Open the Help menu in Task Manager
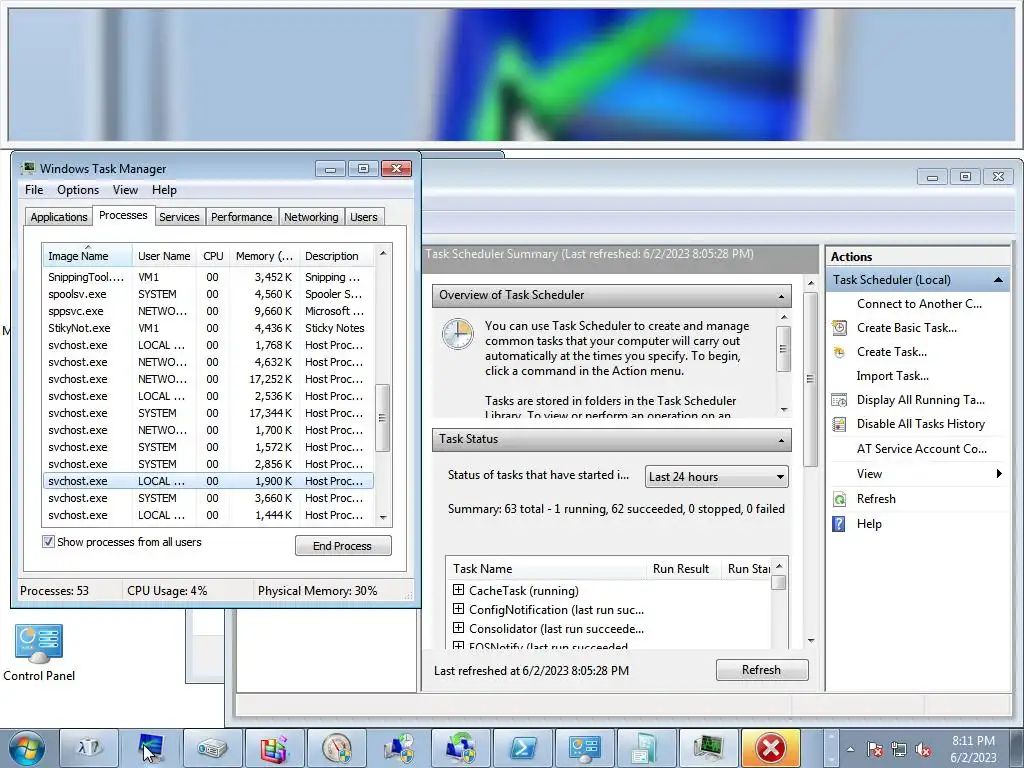1024x768 pixels. tap(164, 190)
